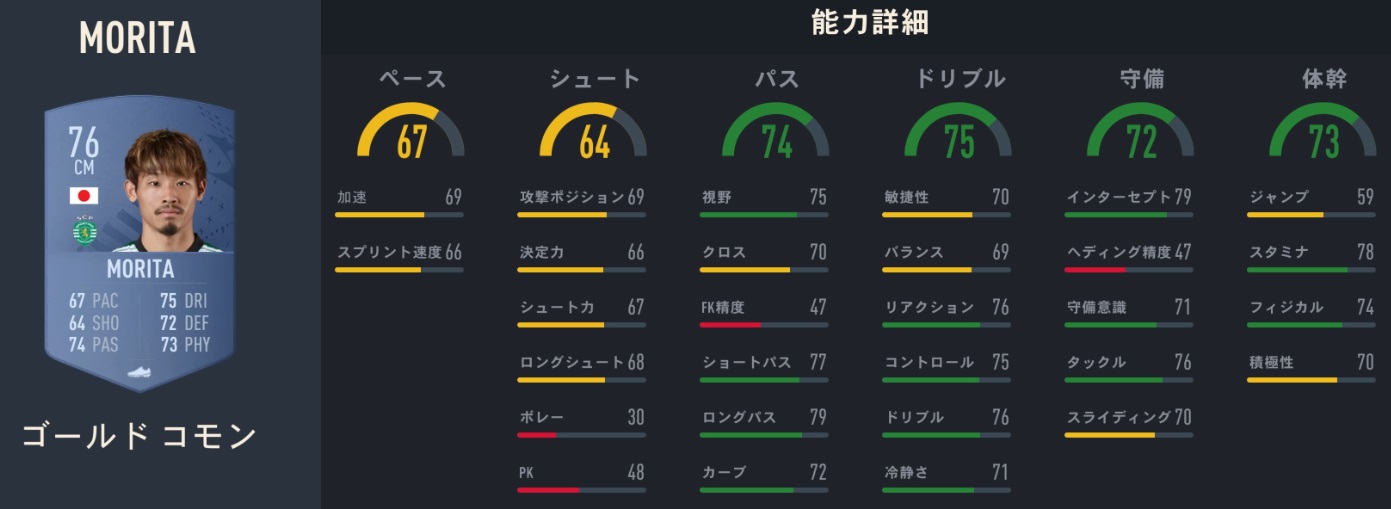The width and height of the screenshot is (1391, 509).
Task: Click the boot icon at card bottom
Action: 139,372
